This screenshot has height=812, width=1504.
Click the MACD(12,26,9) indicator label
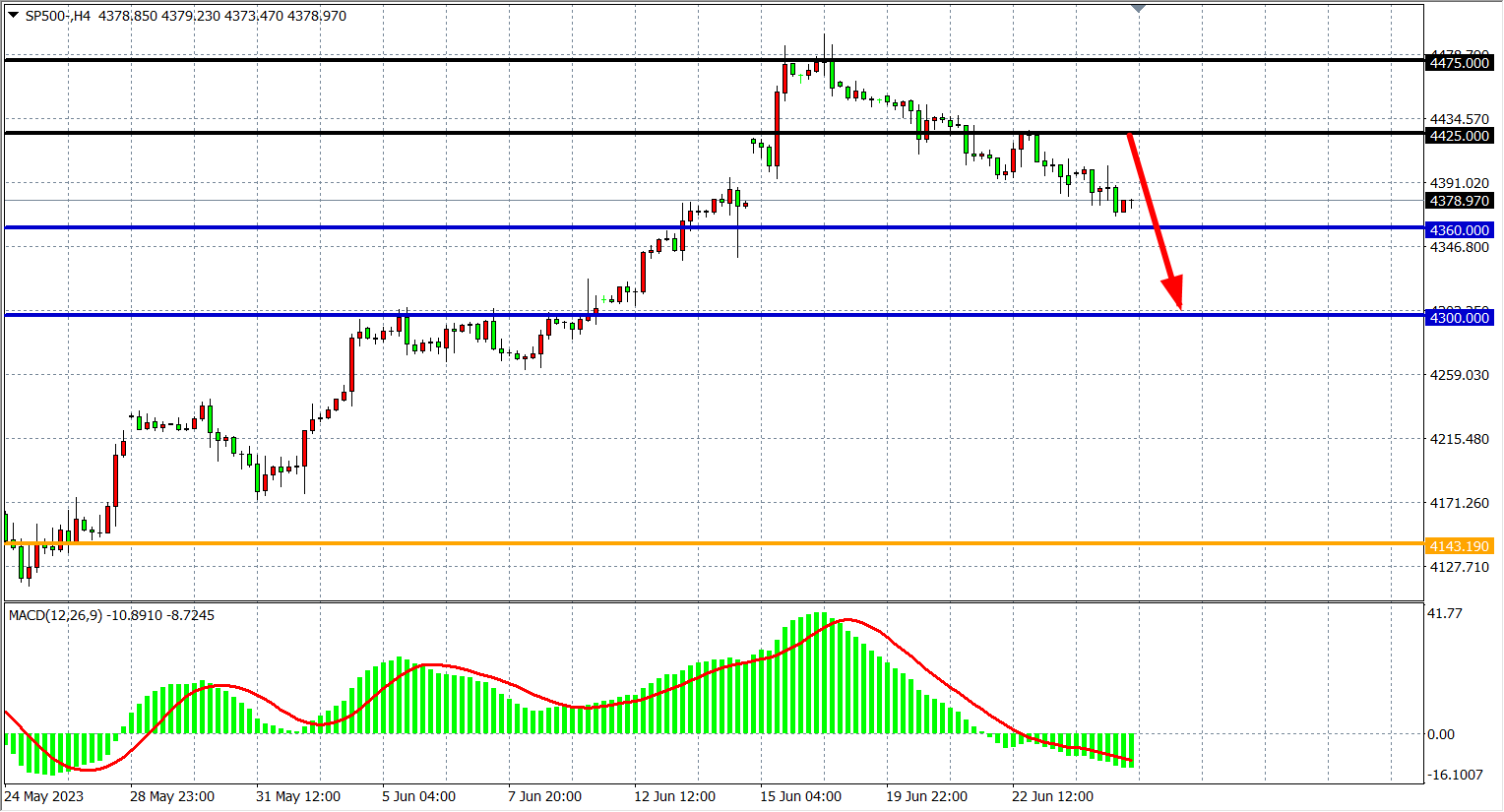pos(55,615)
